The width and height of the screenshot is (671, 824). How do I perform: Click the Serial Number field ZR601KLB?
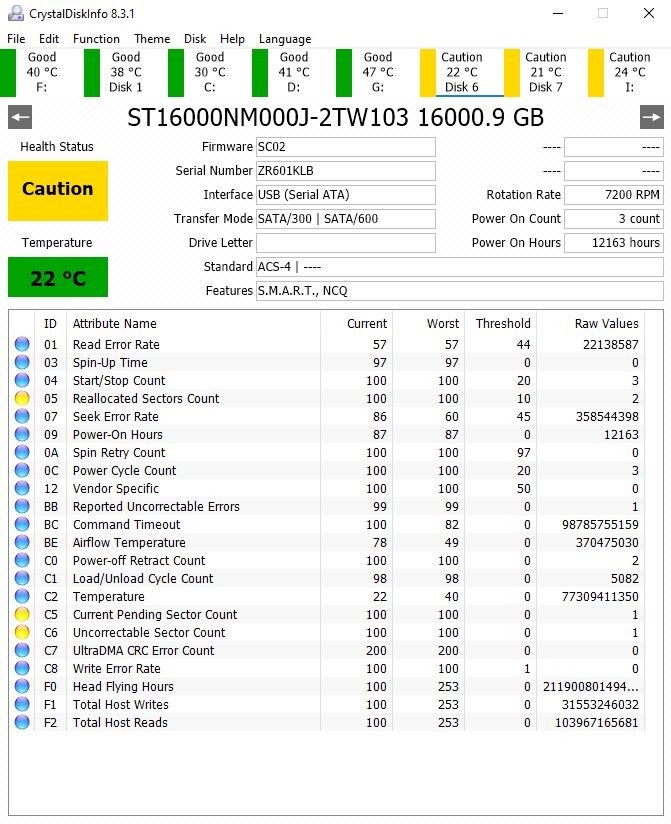346,171
